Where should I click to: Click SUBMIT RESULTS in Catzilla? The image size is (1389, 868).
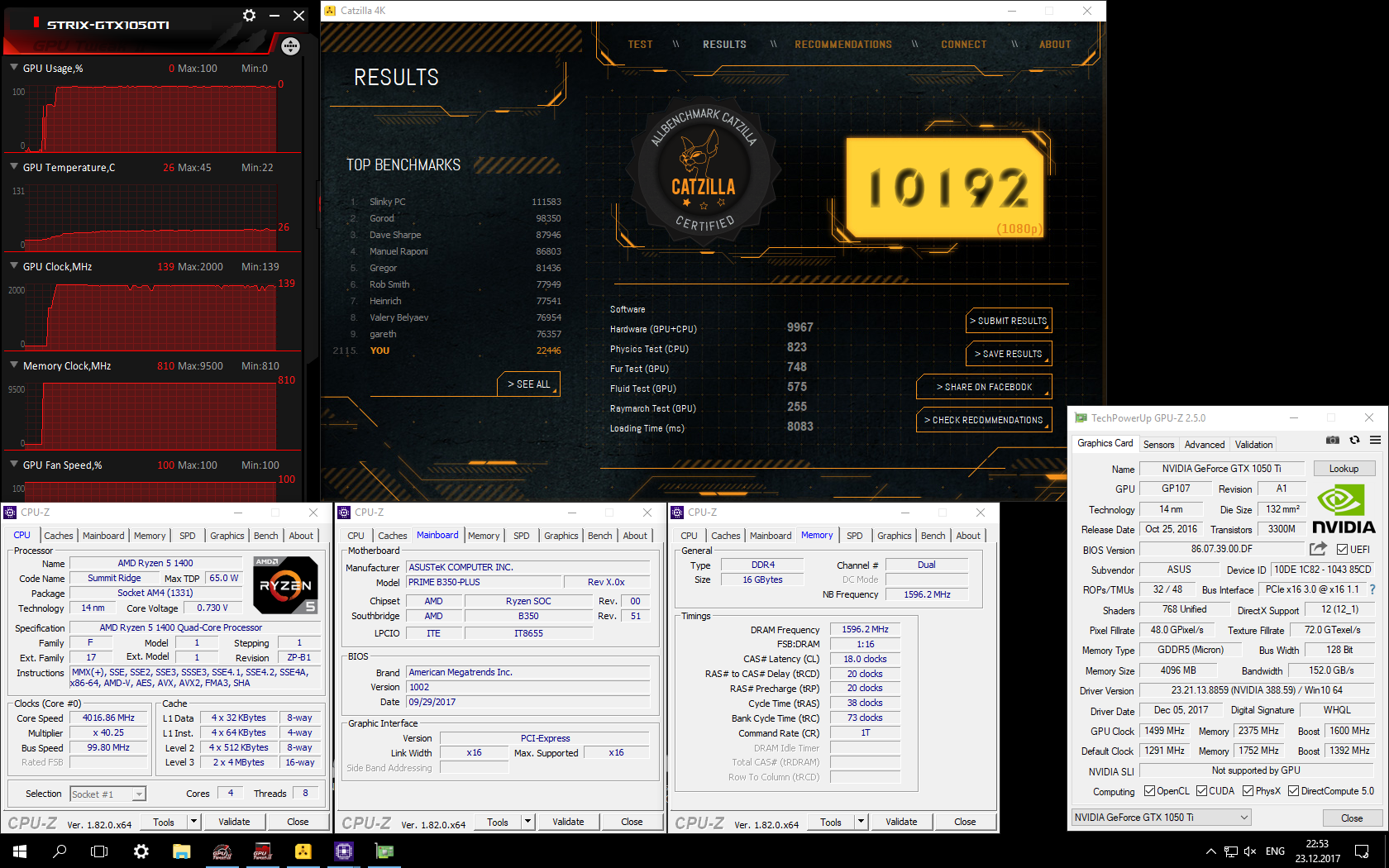[x=1009, y=321]
